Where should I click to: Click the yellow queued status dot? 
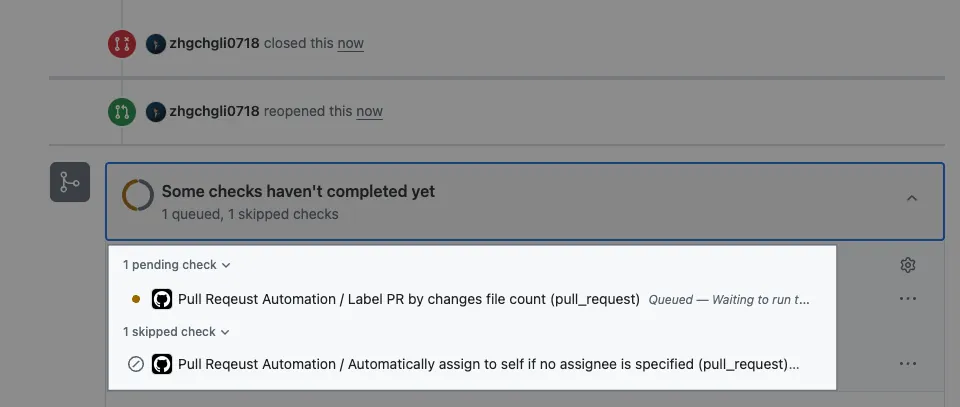[x=136, y=299]
